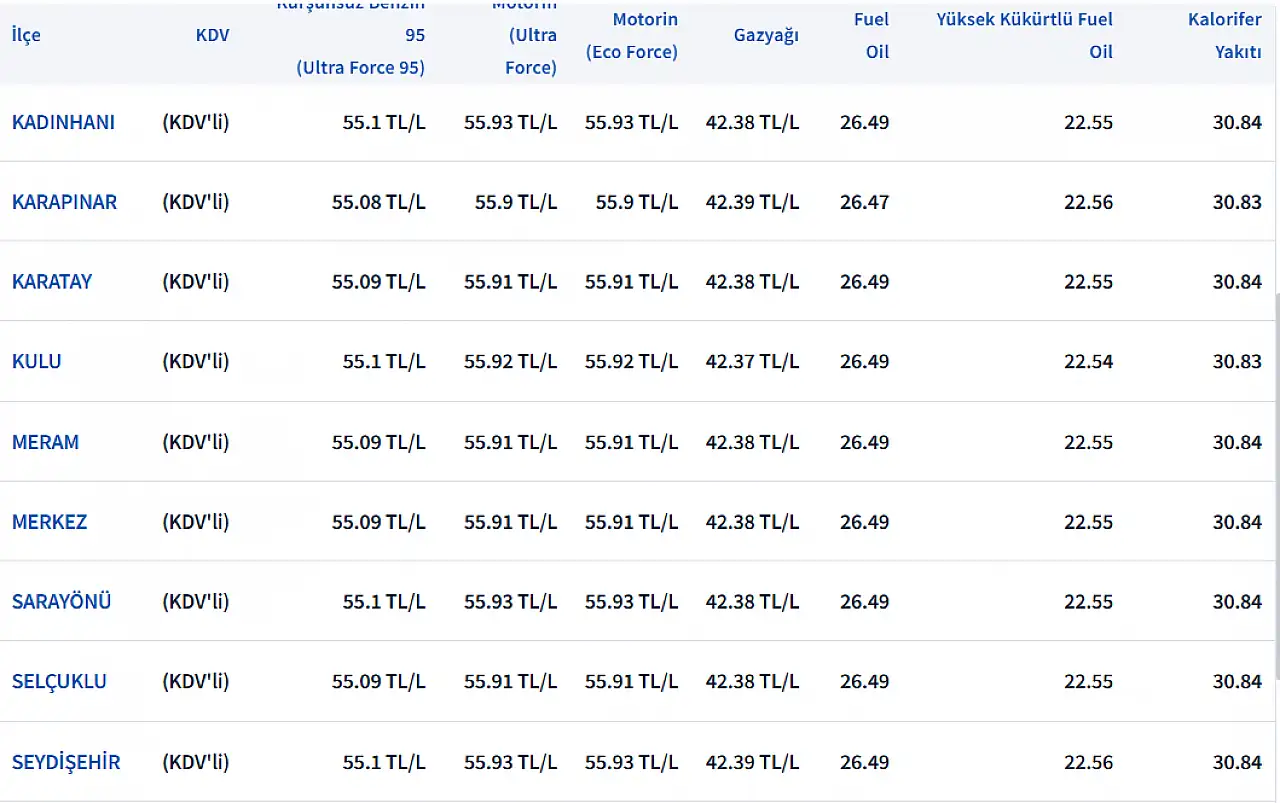Open the KADINHANI district link
1280x803 pixels.
tap(63, 122)
